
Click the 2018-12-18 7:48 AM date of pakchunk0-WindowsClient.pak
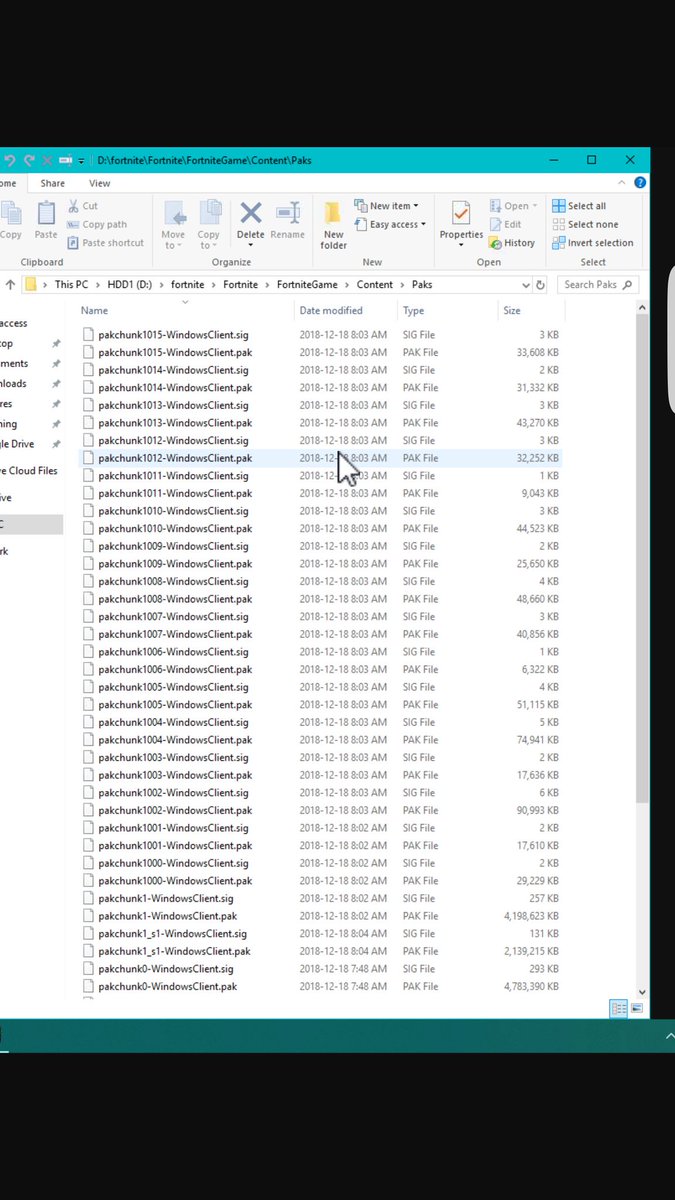(343, 987)
